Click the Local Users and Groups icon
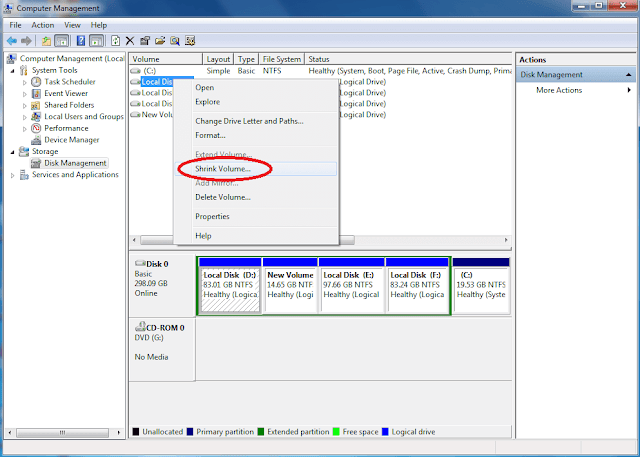This screenshot has width=640, height=457. [36, 117]
